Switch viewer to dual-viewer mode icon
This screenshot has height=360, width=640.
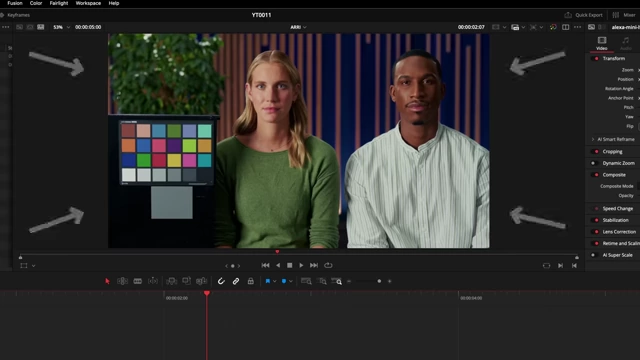pos(565,27)
